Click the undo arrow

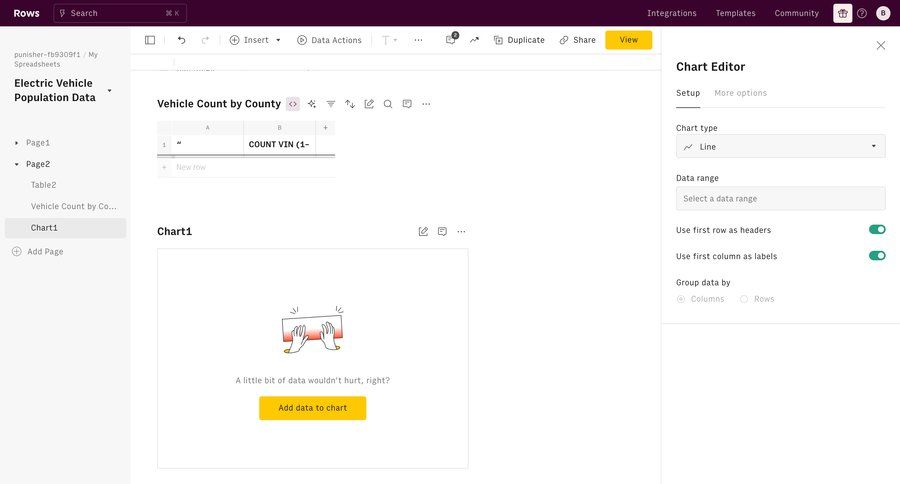click(x=181, y=40)
